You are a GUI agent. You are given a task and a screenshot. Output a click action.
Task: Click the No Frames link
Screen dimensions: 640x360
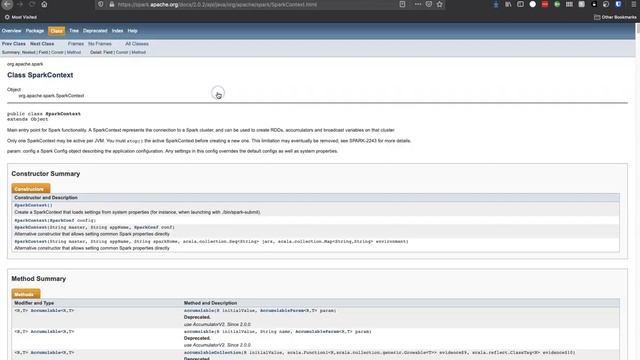pyautogui.click(x=100, y=44)
